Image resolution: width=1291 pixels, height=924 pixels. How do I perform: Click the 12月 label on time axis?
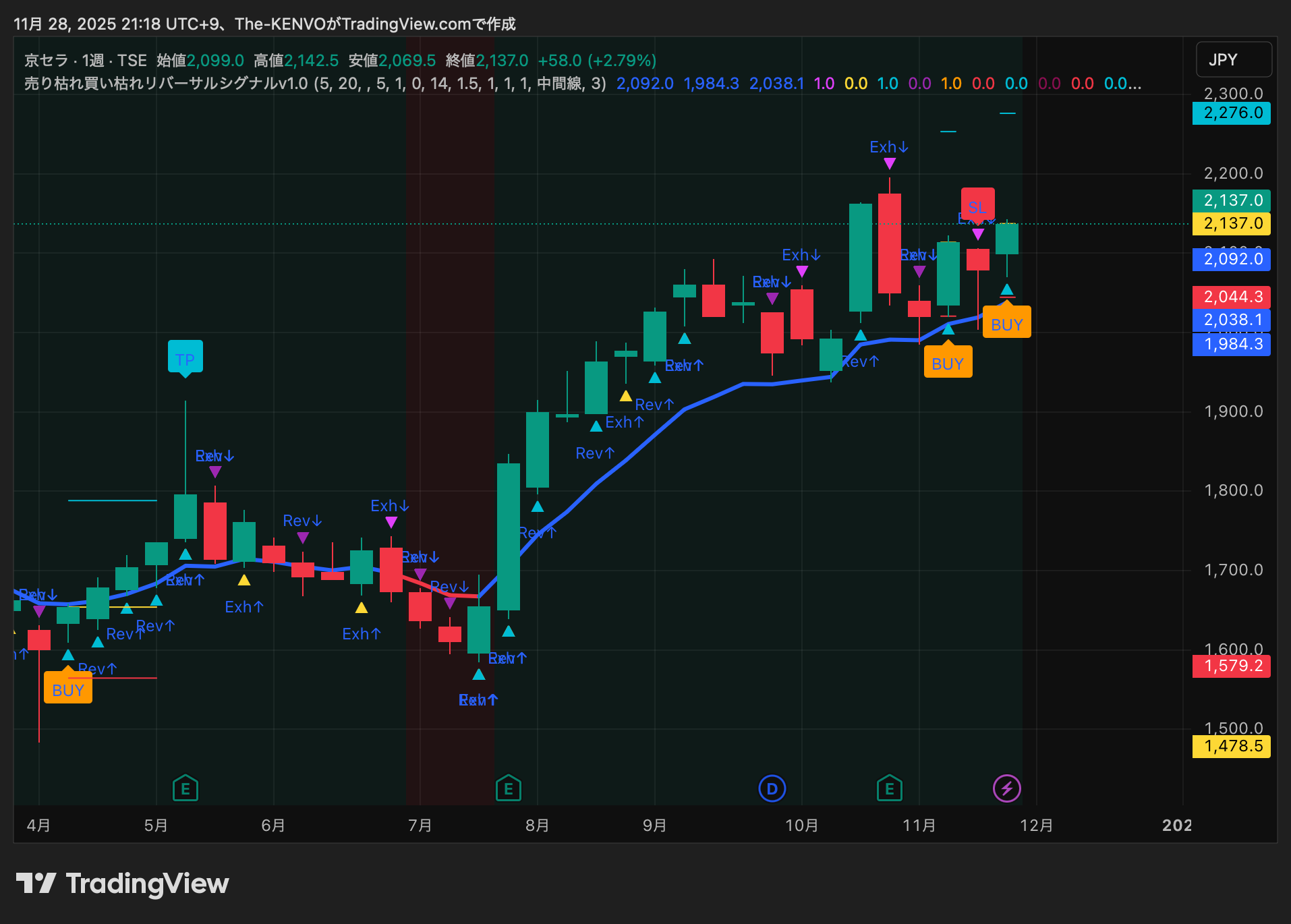click(1036, 825)
